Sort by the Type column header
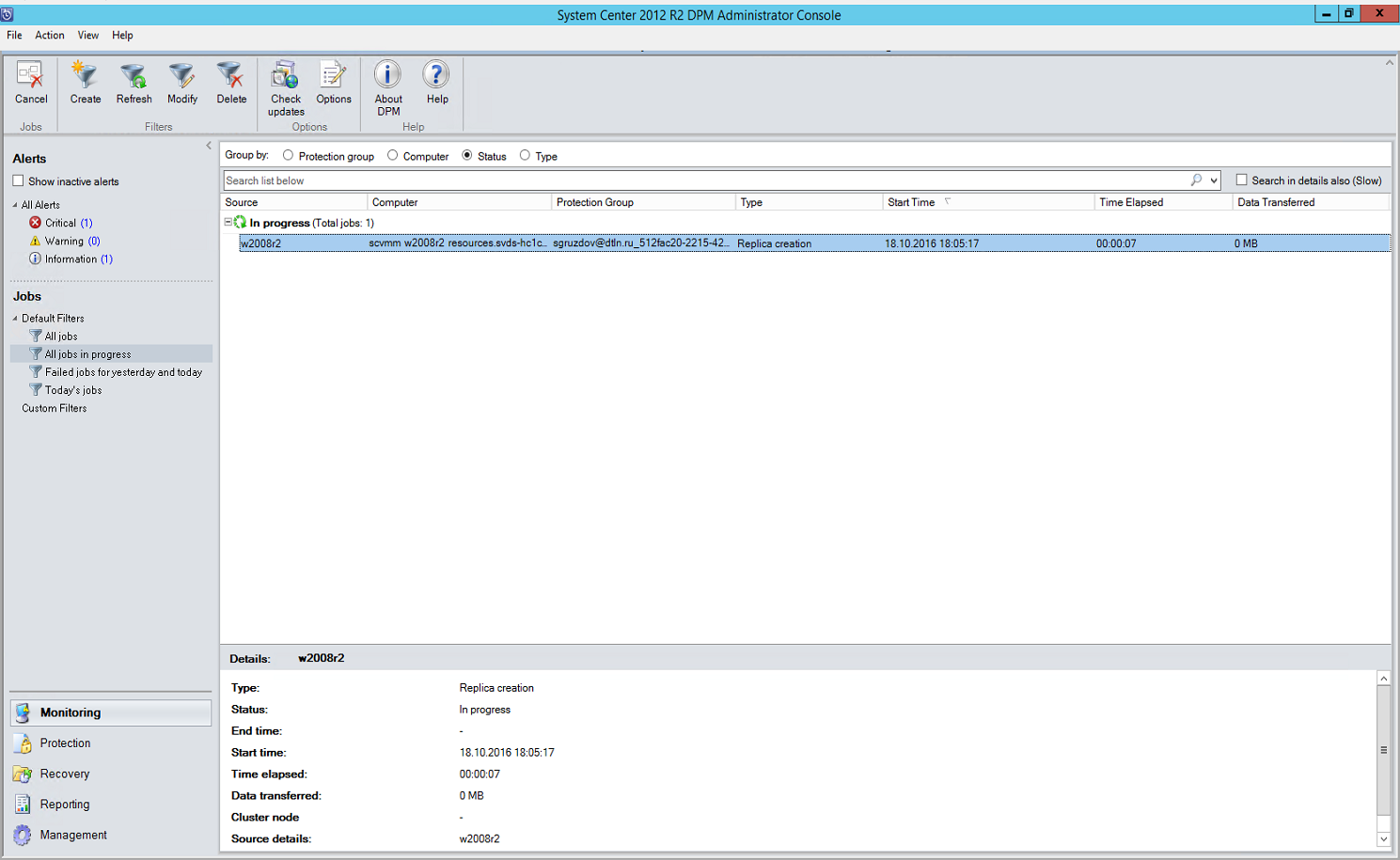Viewport: 1400px width, 860px height. [809, 202]
